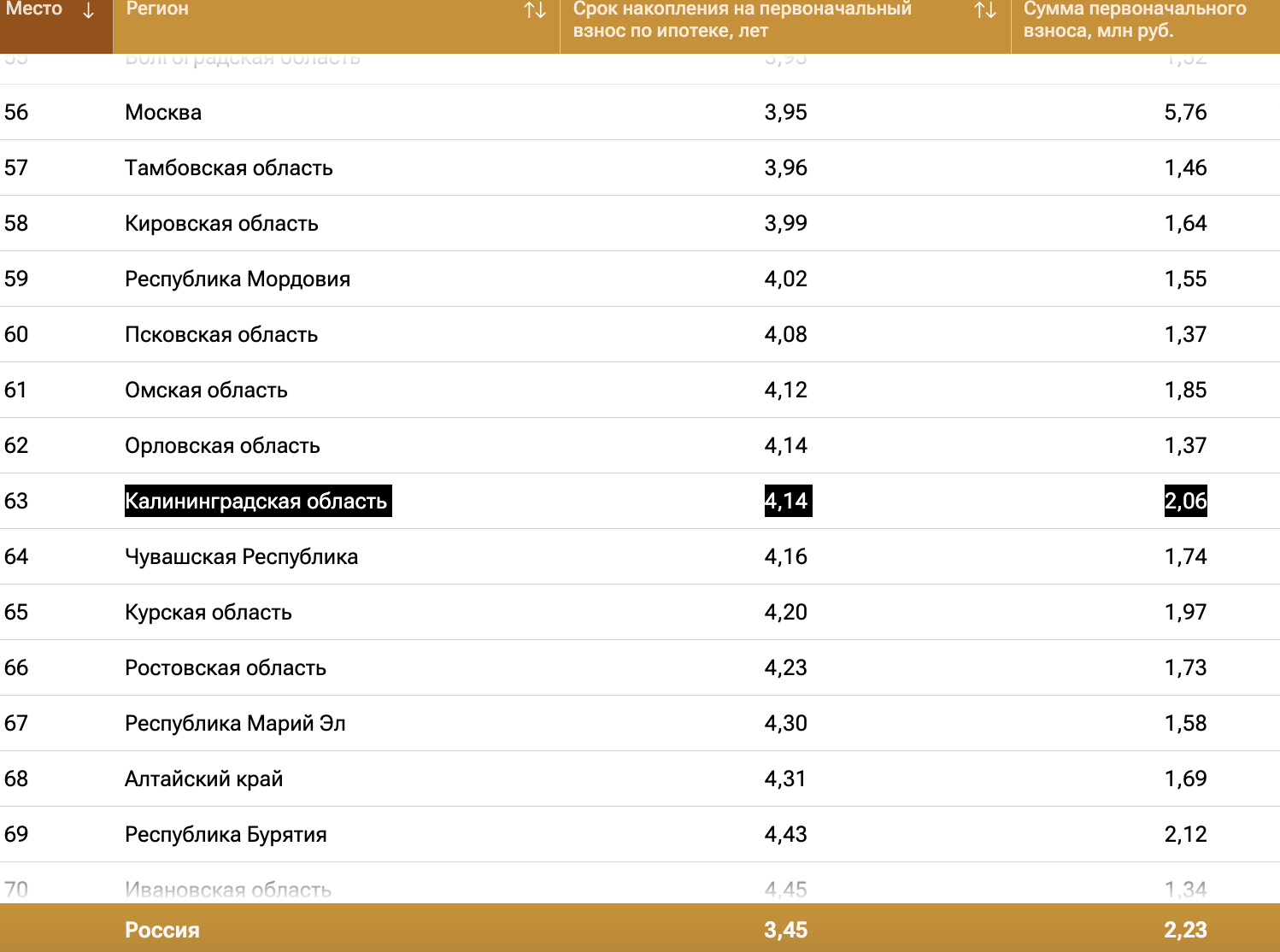Click highlighted value 4,14 in Калининградская row
The image size is (1280, 952).
[787, 501]
